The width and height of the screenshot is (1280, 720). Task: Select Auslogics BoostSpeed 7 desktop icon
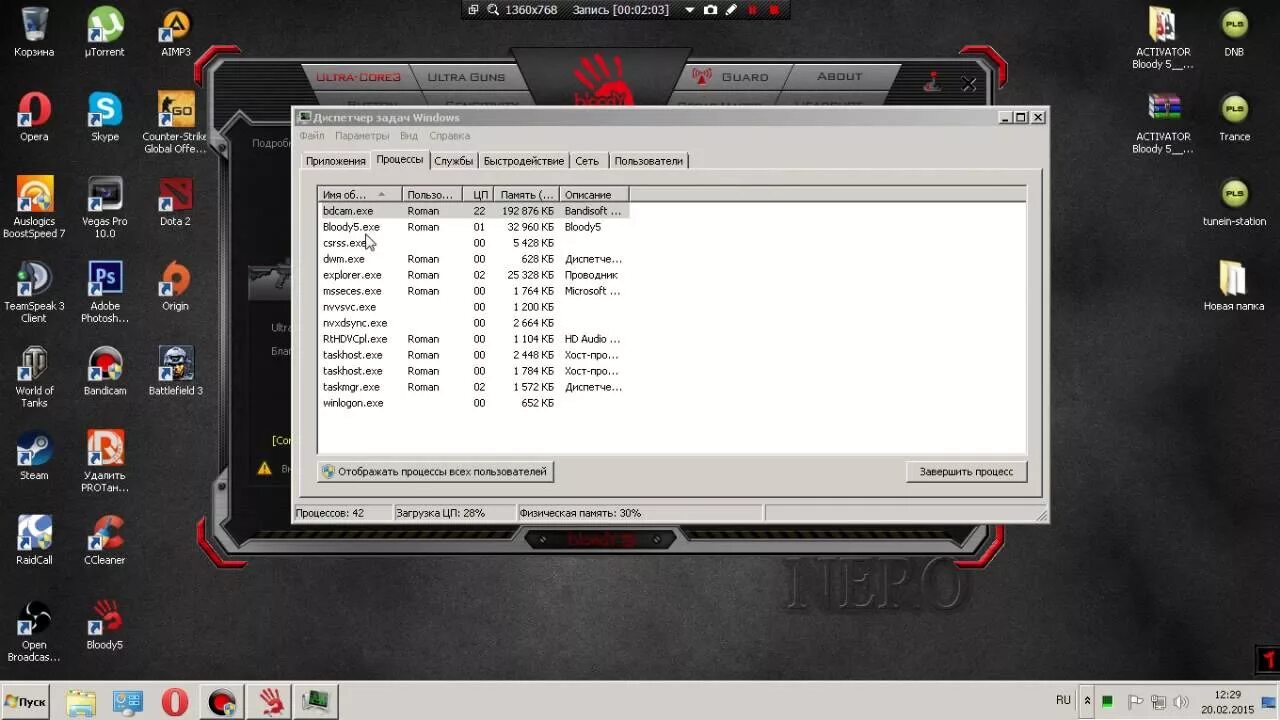[x=34, y=207]
